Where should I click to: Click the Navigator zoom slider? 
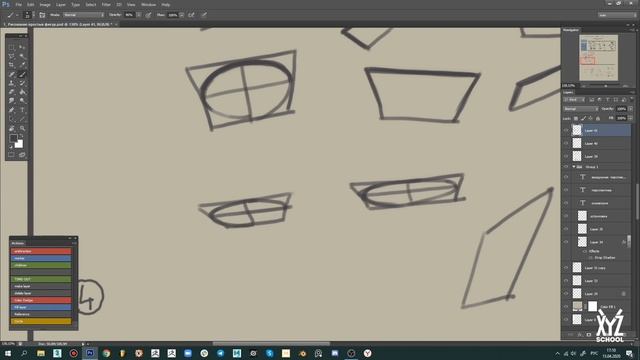pos(605,86)
